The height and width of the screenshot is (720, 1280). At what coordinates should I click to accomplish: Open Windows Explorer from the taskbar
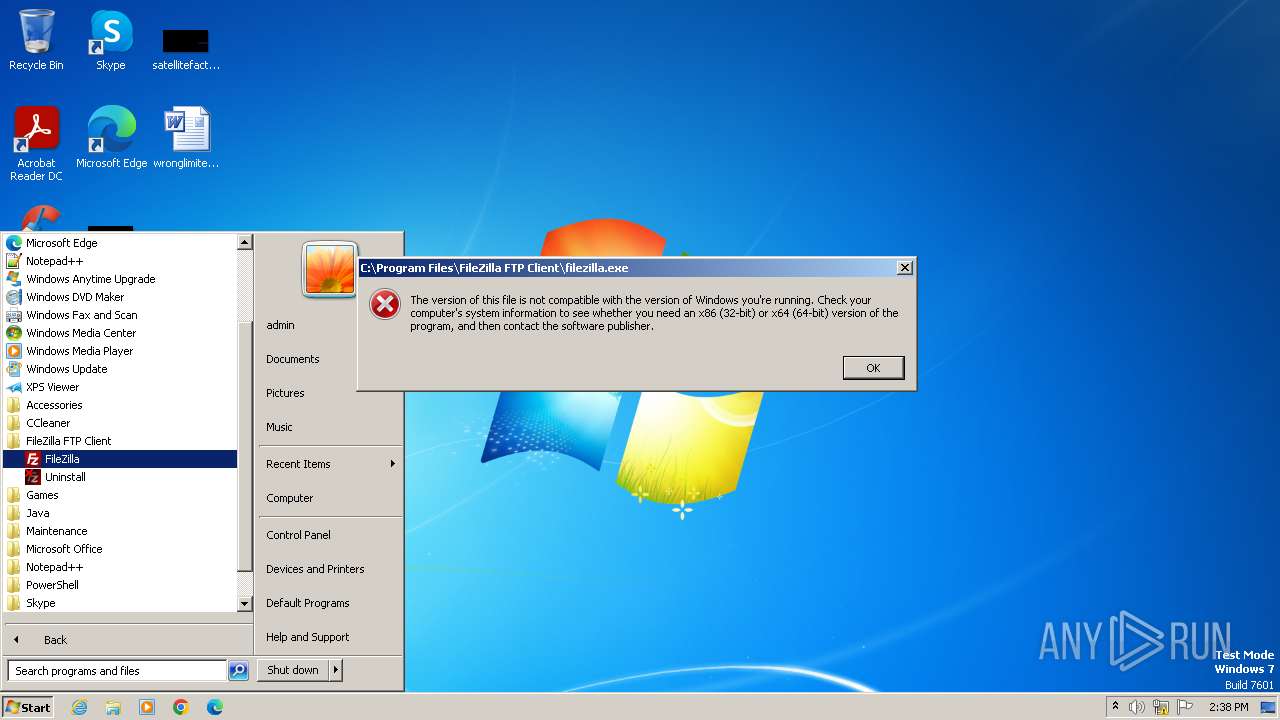113,707
